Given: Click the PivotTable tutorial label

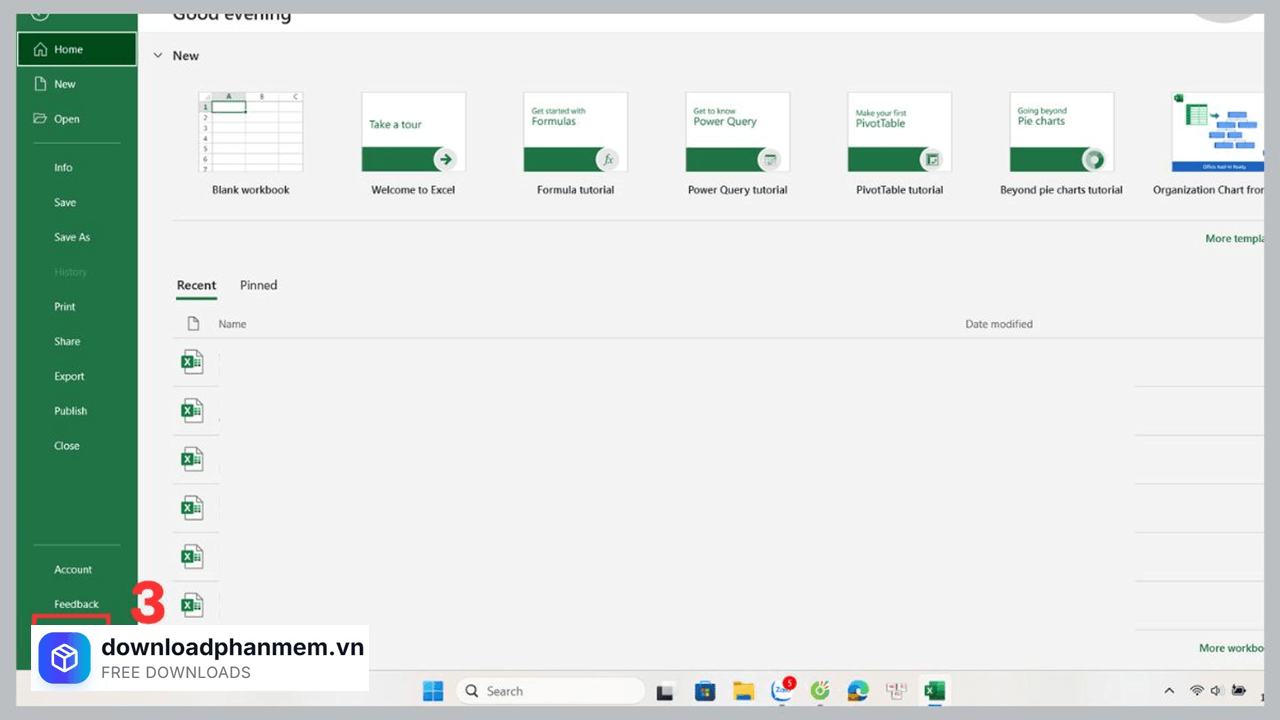Looking at the screenshot, I should tap(899, 190).
